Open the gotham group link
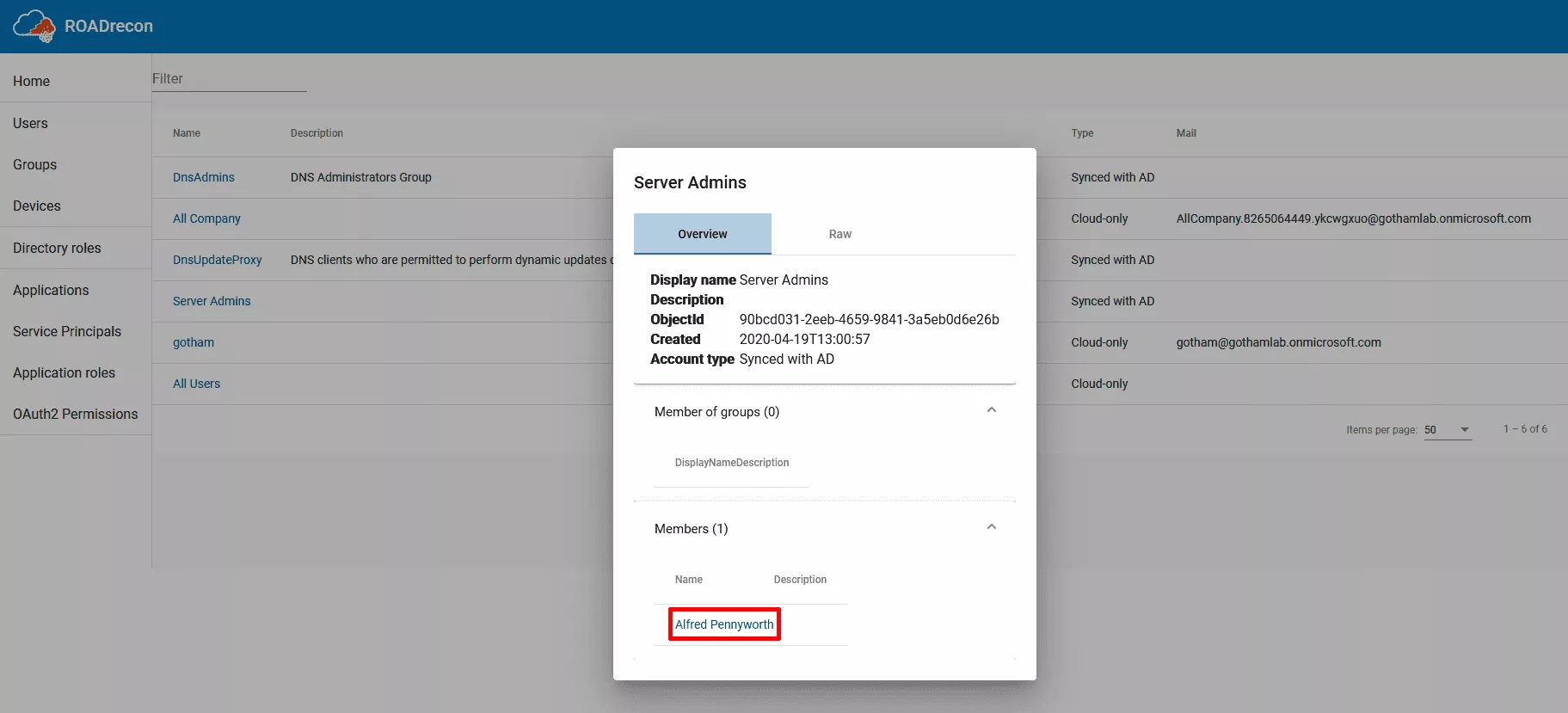The height and width of the screenshot is (713, 1568). (x=194, y=342)
